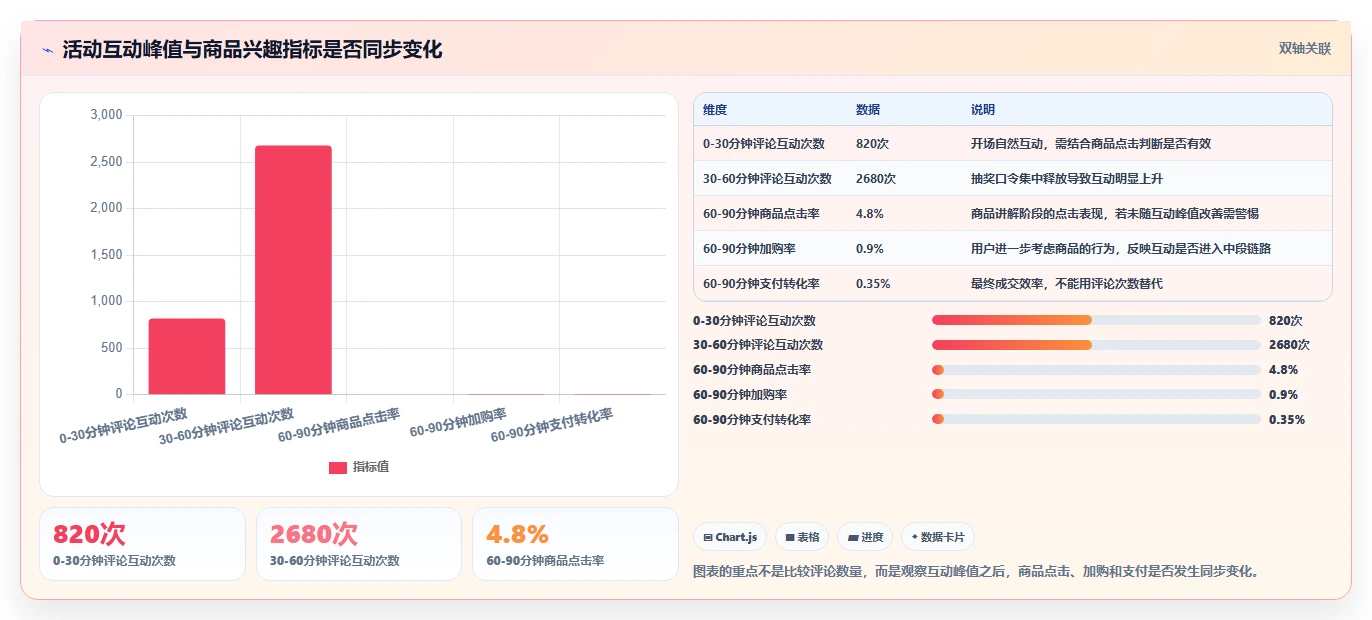Click table value 4.8%
The image size is (1372, 620).
[870, 214]
